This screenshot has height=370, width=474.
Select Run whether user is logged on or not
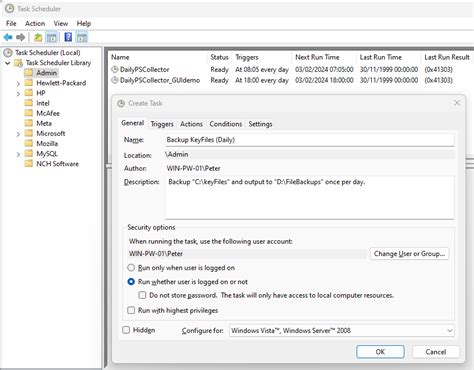coord(131,282)
